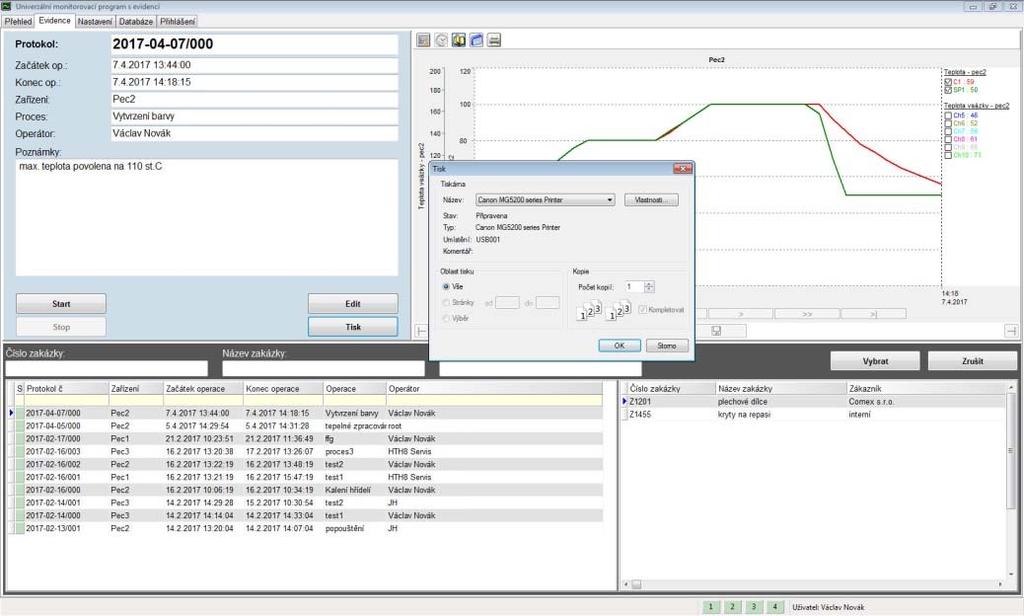Click the Operátor field with Václav Novák

click(x=255, y=133)
